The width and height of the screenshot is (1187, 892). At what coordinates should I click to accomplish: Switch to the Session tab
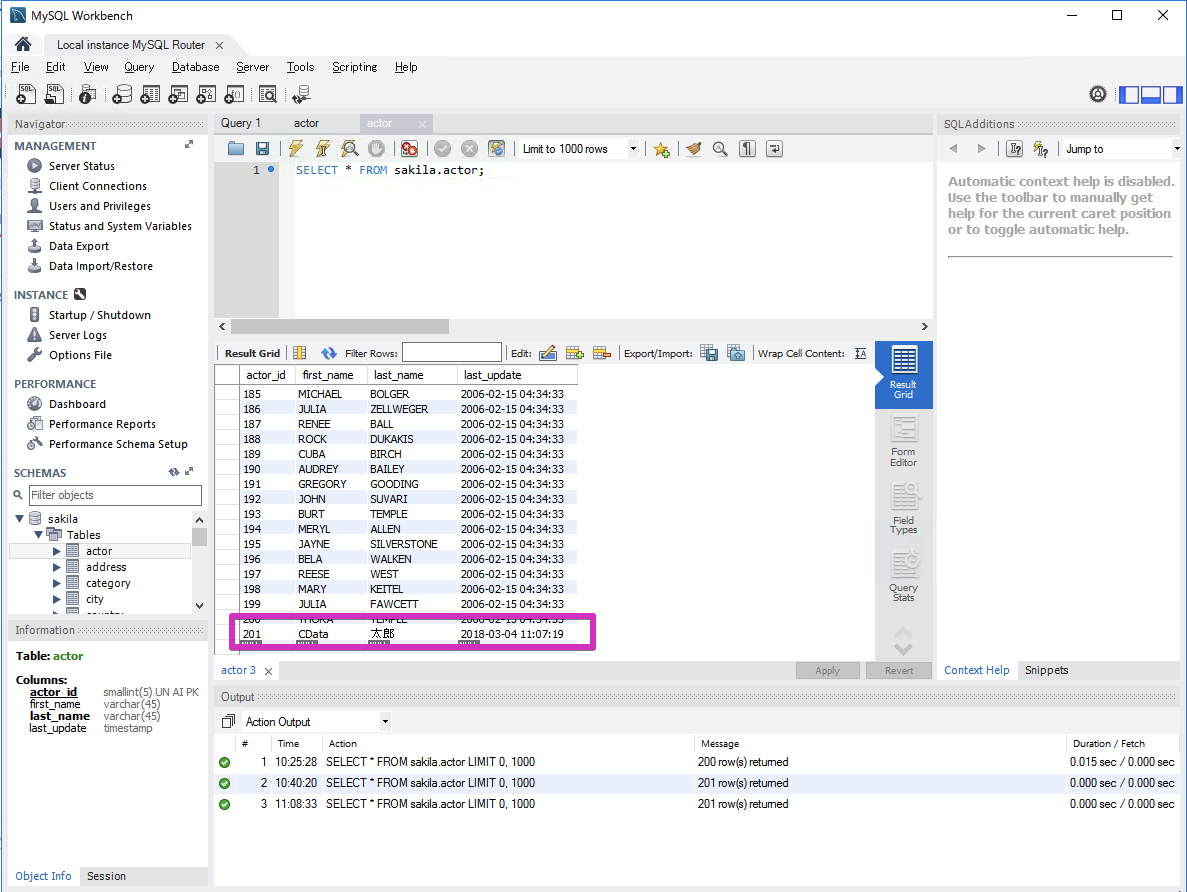pyautogui.click(x=106, y=876)
